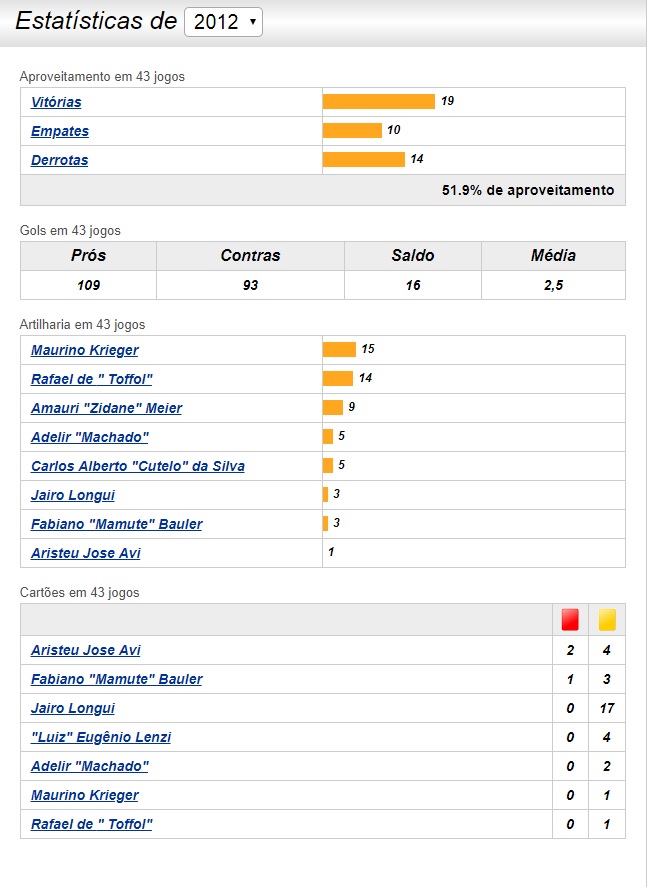The height and width of the screenshot is (887, 653).
Task: Select the Derrotas link
Action: click(x=59, y=160)
